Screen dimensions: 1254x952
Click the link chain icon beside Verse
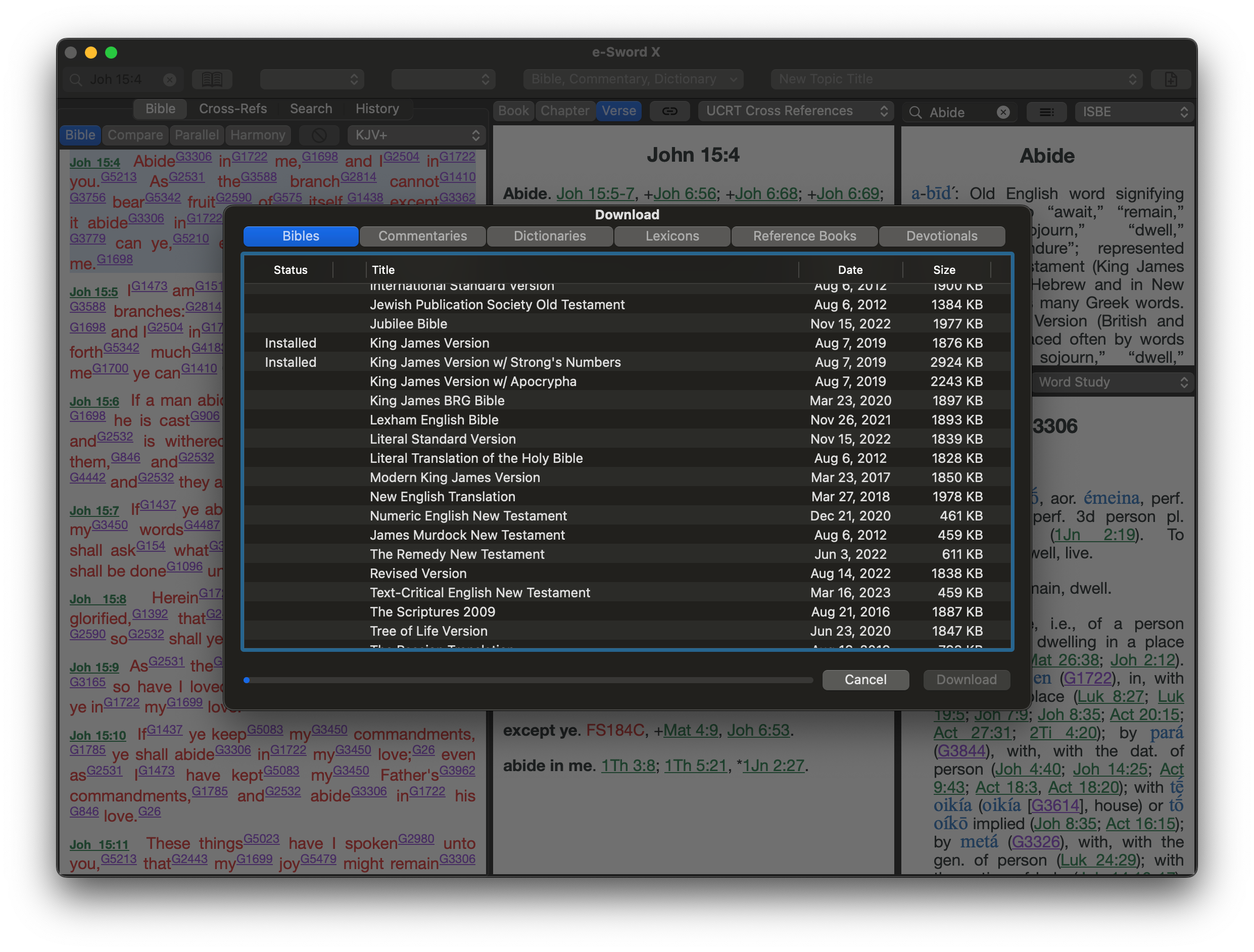pyautogui.click(x=669, y=111)
